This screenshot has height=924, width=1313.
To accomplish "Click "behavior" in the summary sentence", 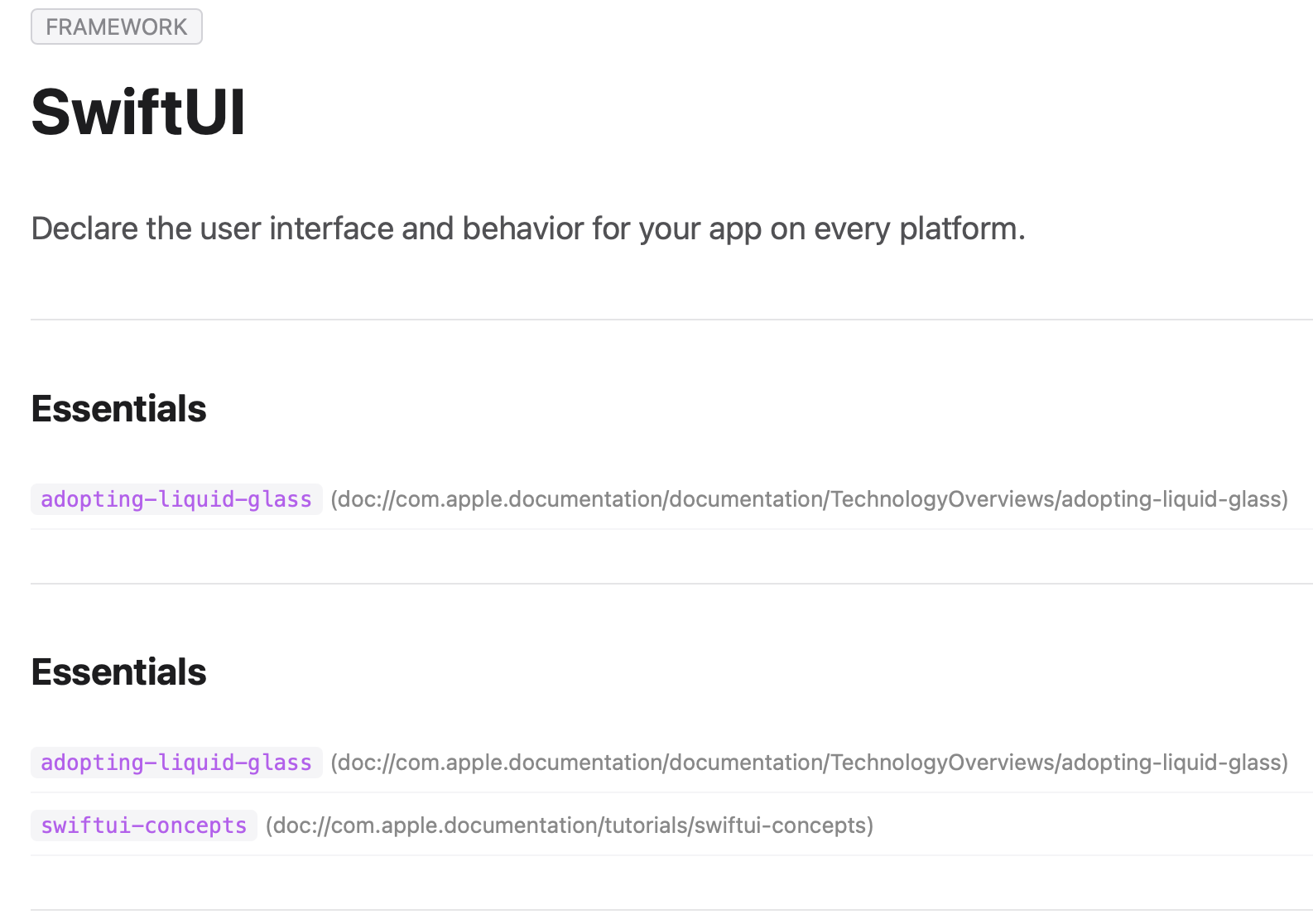I will tap(523, 229).
